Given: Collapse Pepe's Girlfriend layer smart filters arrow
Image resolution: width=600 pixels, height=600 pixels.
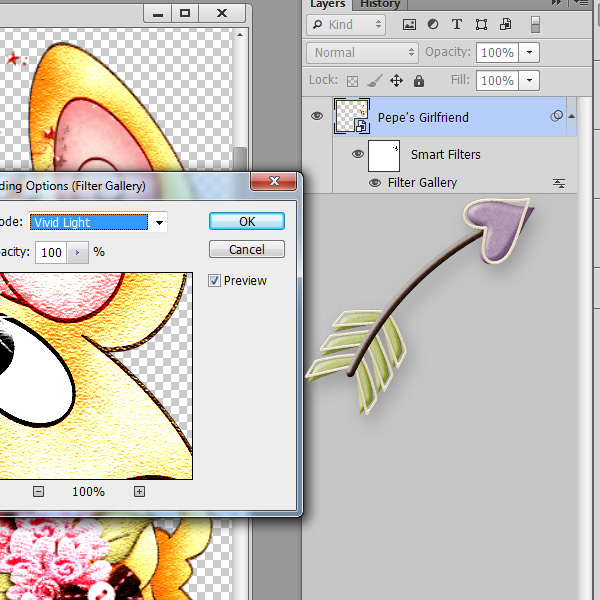Looking at the screenshot, I should tap(571, 116).
